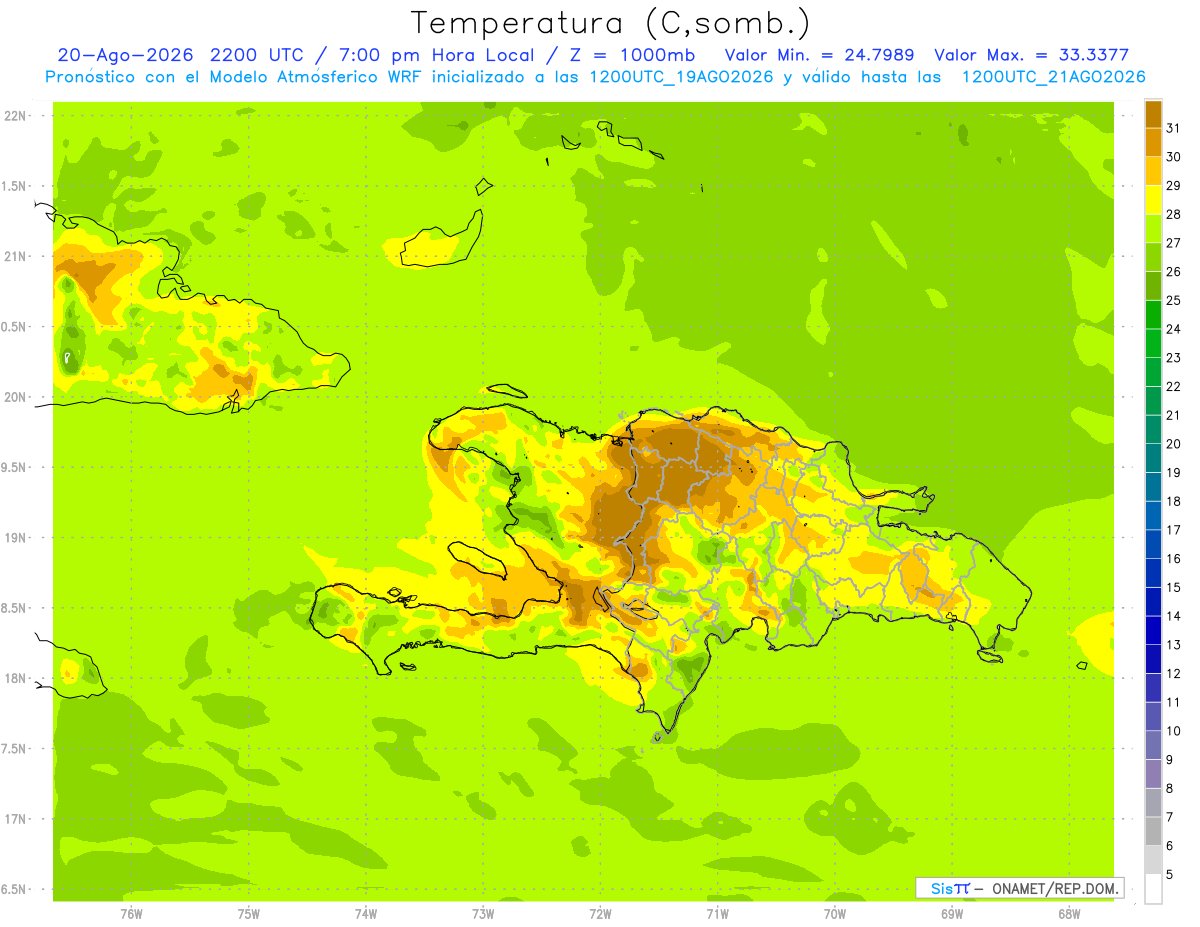Click the legend value "12"
This screenshot has height=927, width=1200.
pos(1173,674)
